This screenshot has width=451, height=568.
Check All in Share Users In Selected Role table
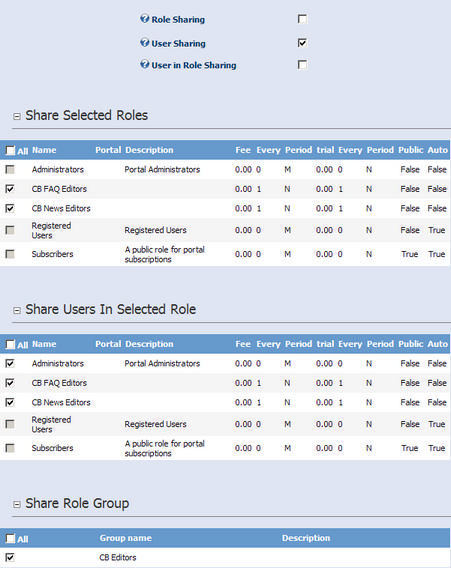pyautogui.click(x=11, y=344)
